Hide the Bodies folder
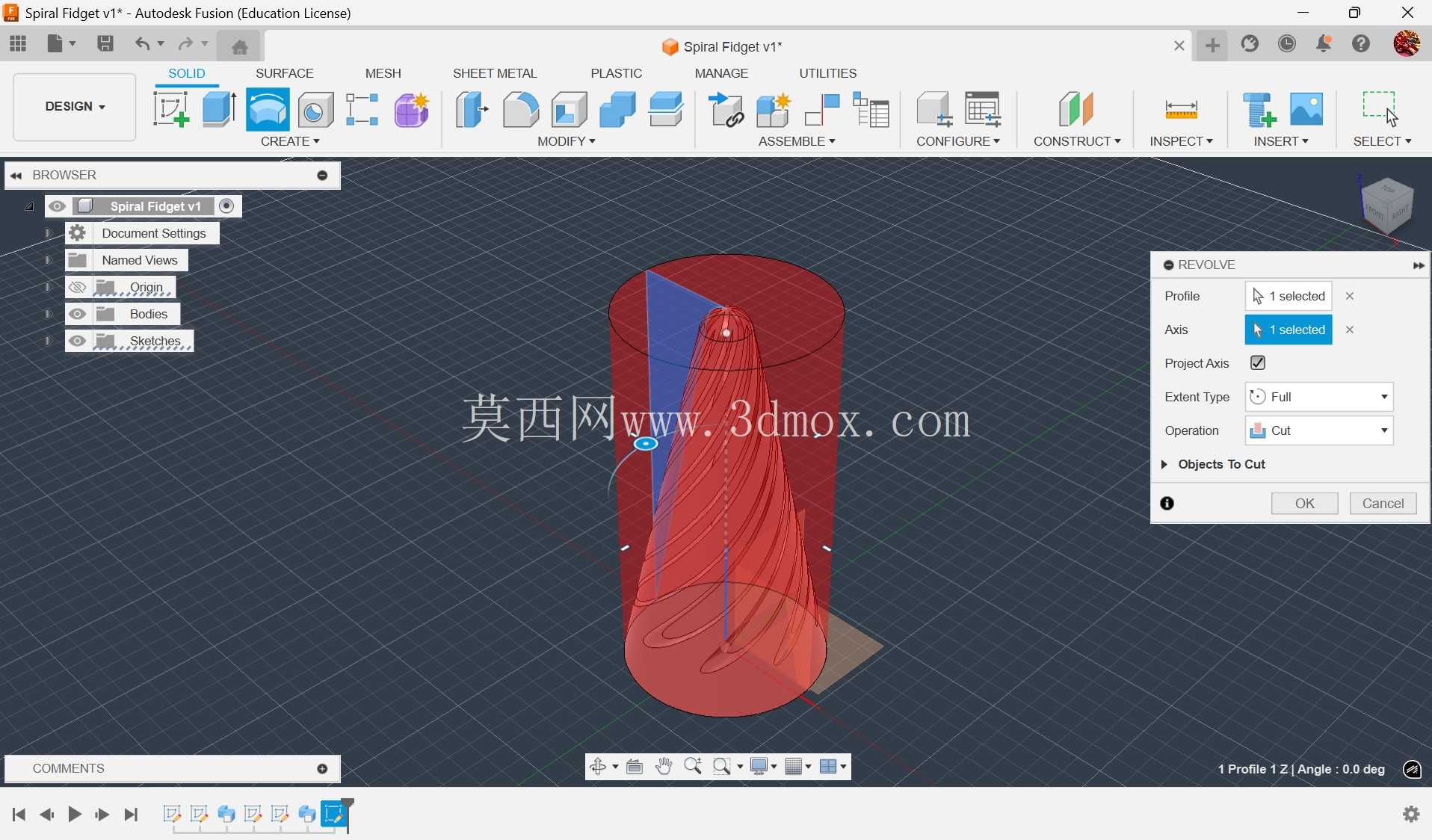This screenshot has width=1432, height=840. click(x=78, y=314)
